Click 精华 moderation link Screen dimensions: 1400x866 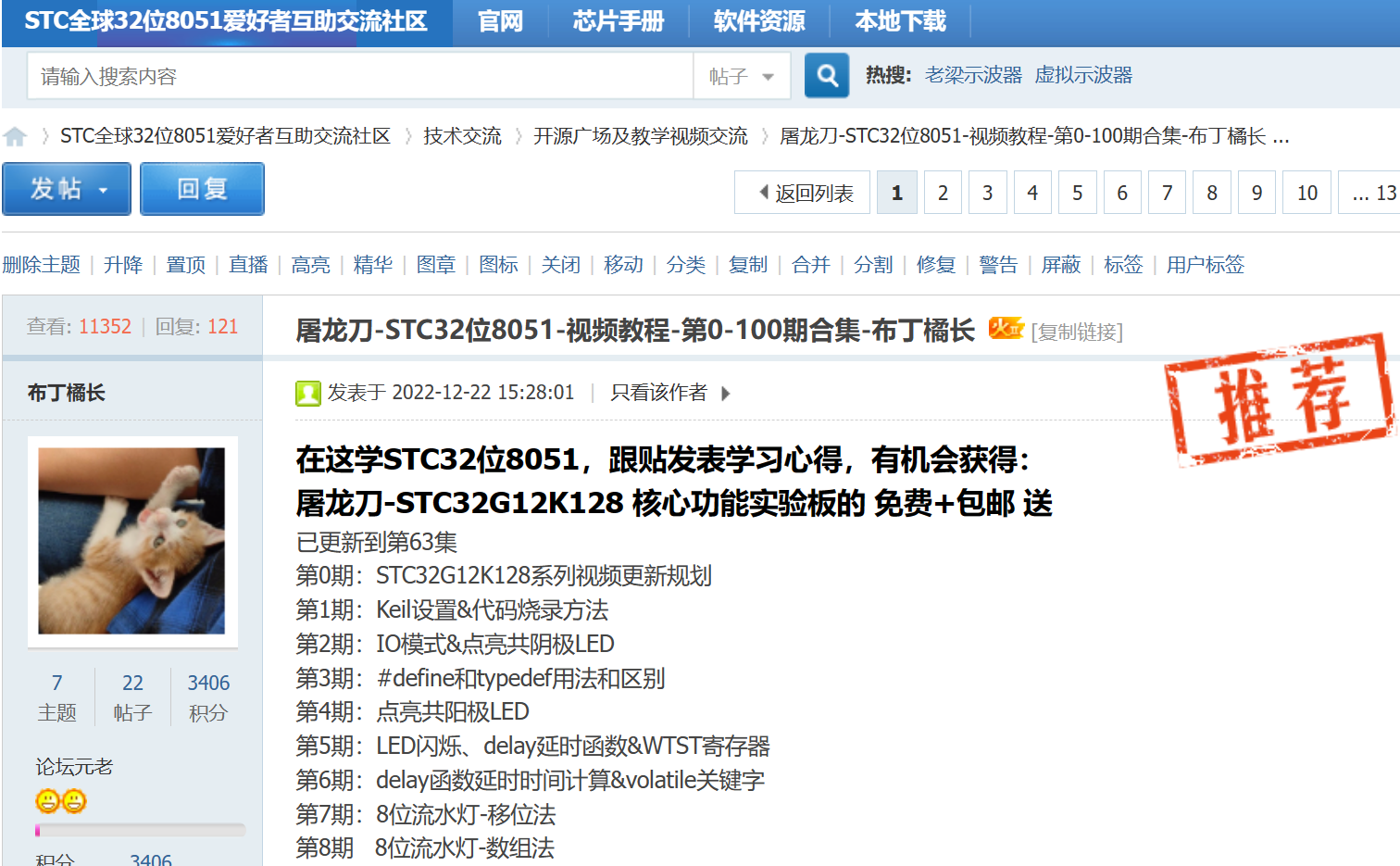tap(373, 265)
